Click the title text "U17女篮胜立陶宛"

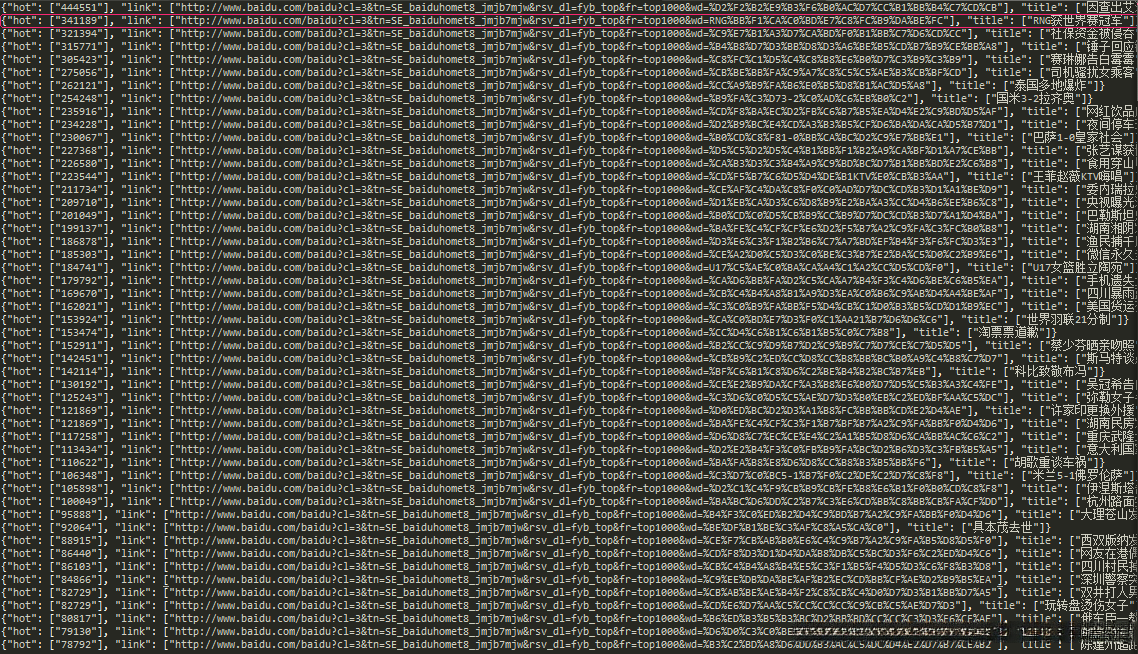(x=1076, y=268)
